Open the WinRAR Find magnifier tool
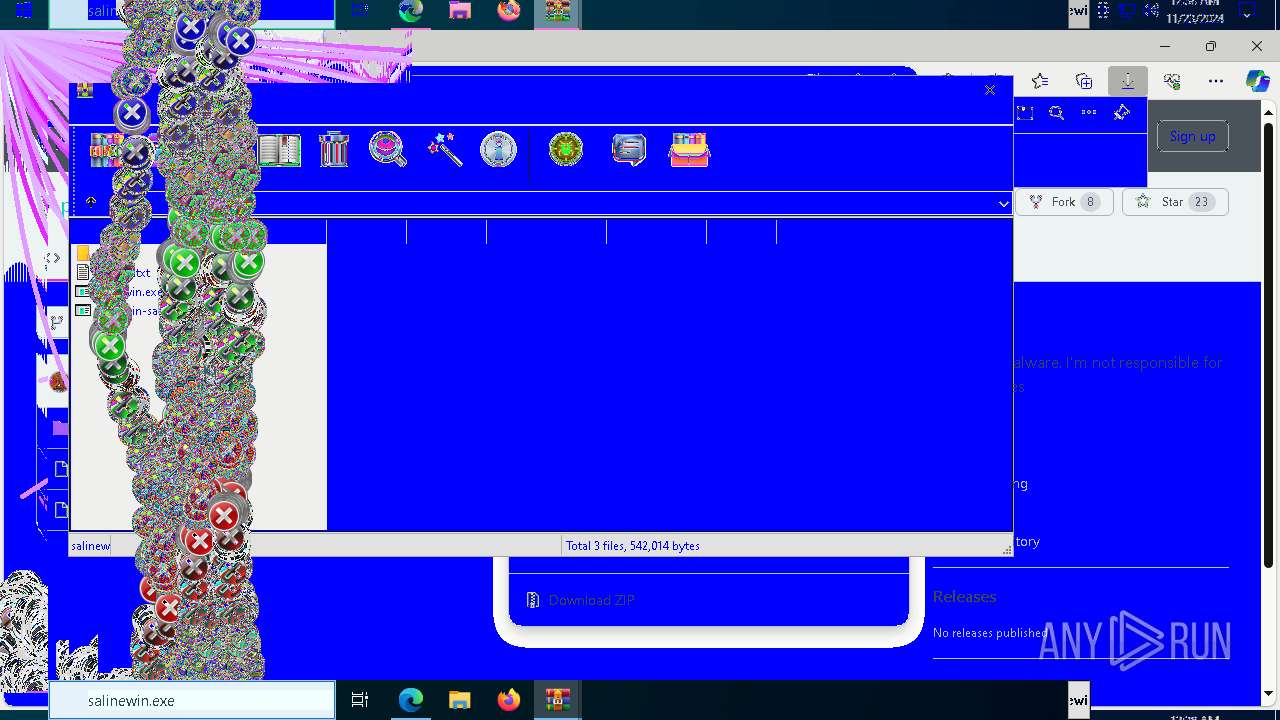Image resolution: width=1280 pixels, height=720 pixels. click(x=388, y=150)
